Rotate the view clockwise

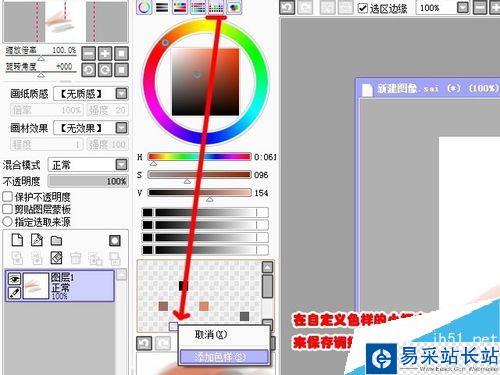tap(105, 70)
